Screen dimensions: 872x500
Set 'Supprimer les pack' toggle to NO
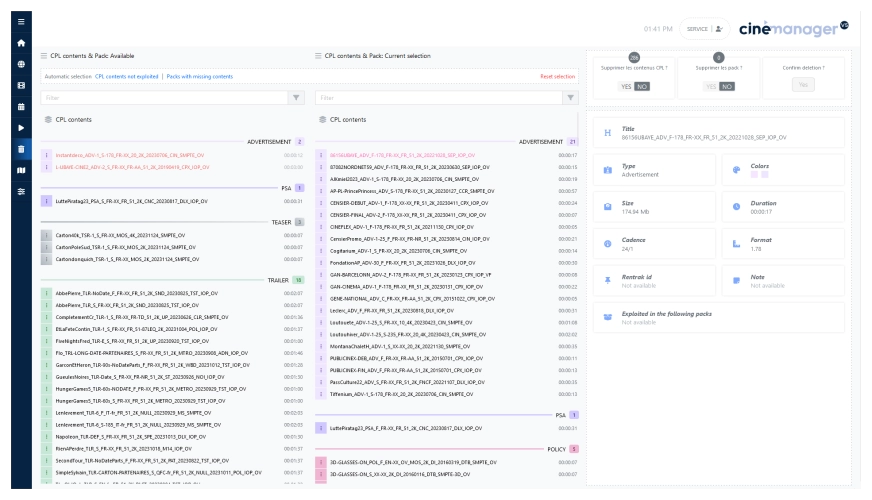point(728,87)
